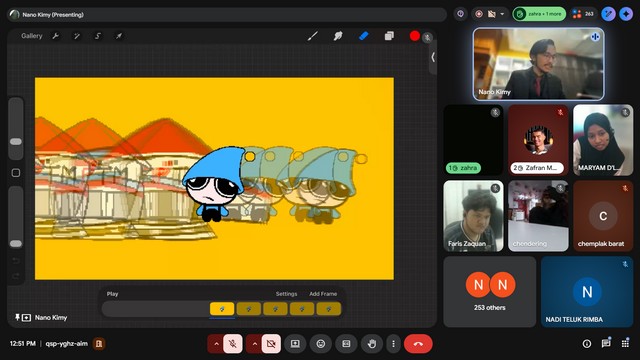
Task: Select the Selection S tool
Action: [98, 36]
